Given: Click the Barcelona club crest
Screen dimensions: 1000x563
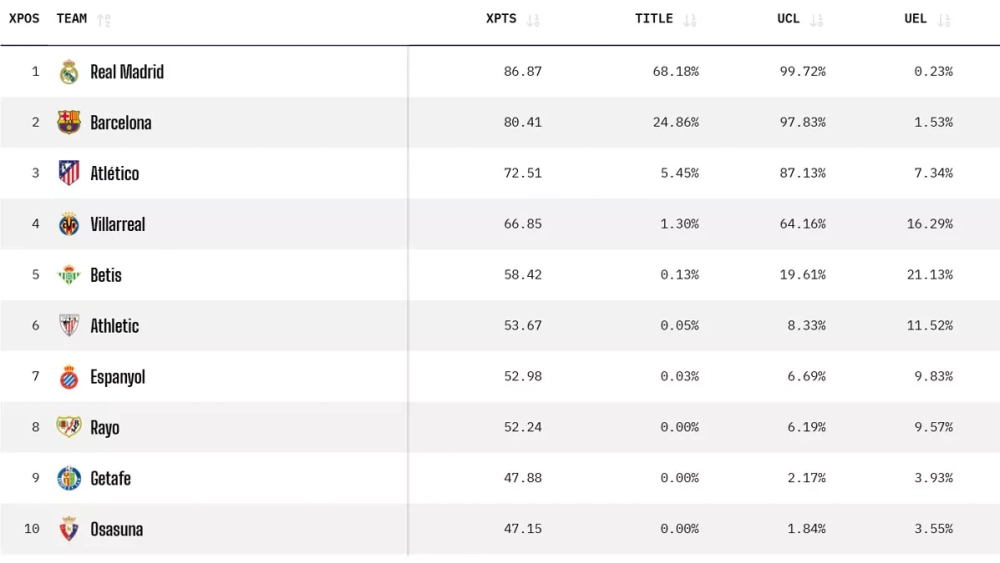Looking at the screenshot, I should click(69, 123).
